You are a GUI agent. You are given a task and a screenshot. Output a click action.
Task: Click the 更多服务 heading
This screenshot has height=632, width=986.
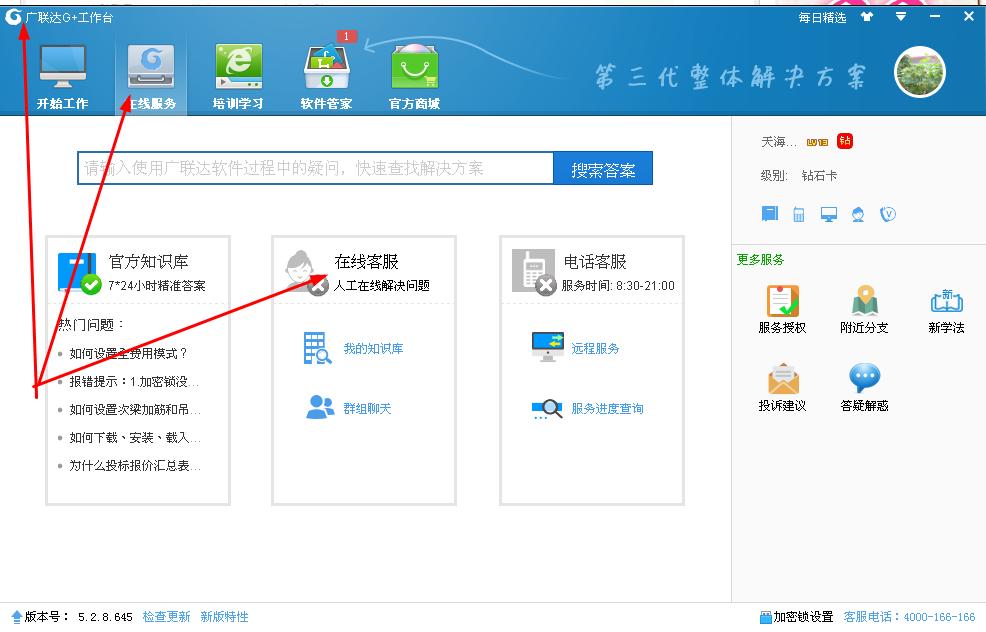click(x=760, y=260)
